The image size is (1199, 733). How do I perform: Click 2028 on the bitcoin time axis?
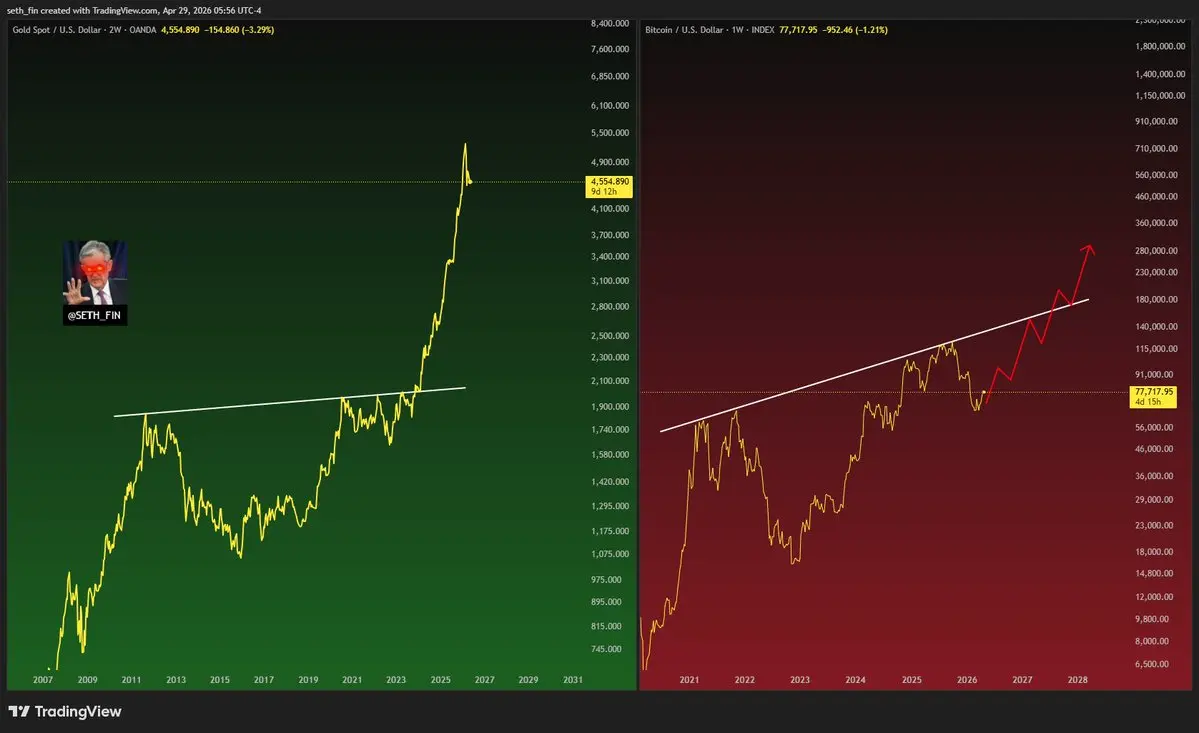click(1077, 679)
